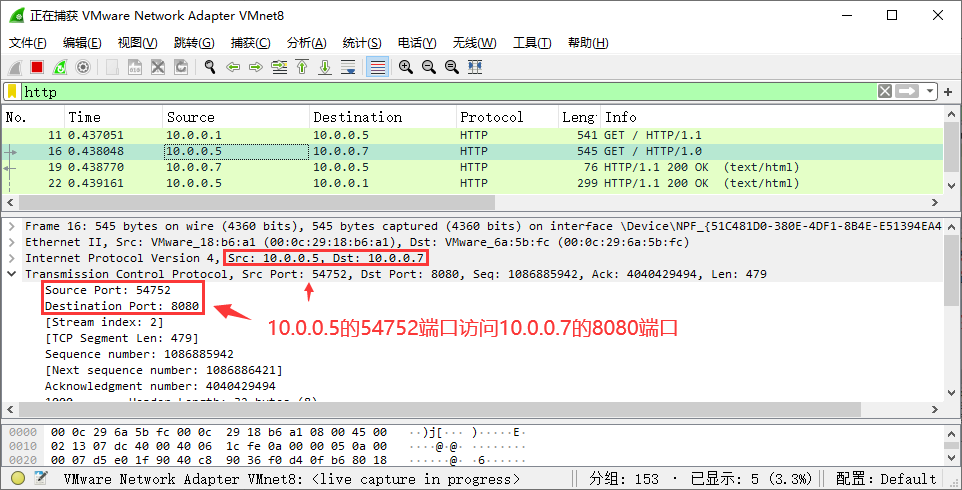The image size is (962, 490).
Task: Go forward to next packet
Action: (256, 67)
